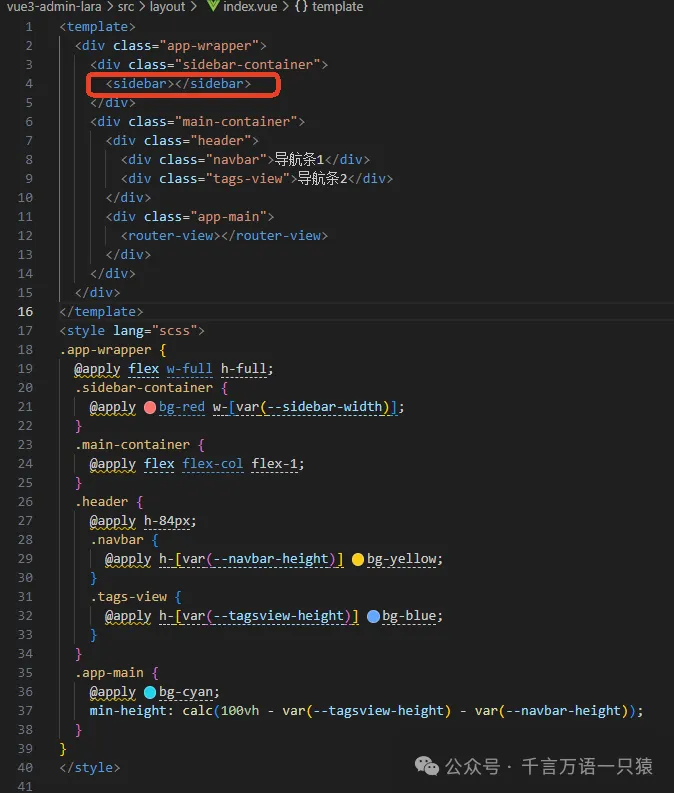Screen dimensions: 674x793
Task: Expand the layout breadcrumb segment
Action: click(x=168, y=7)
